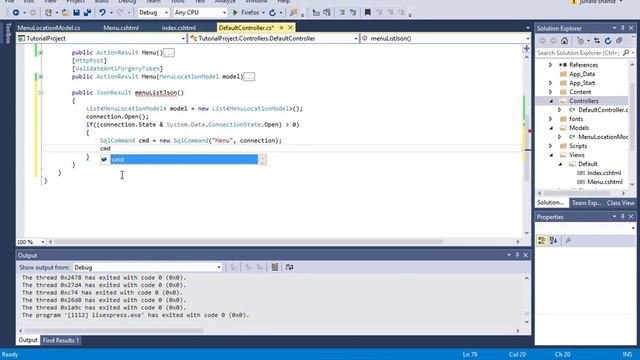Undo the last edit
The height and width of the screenshot is (360, 640).
point(102,13)
